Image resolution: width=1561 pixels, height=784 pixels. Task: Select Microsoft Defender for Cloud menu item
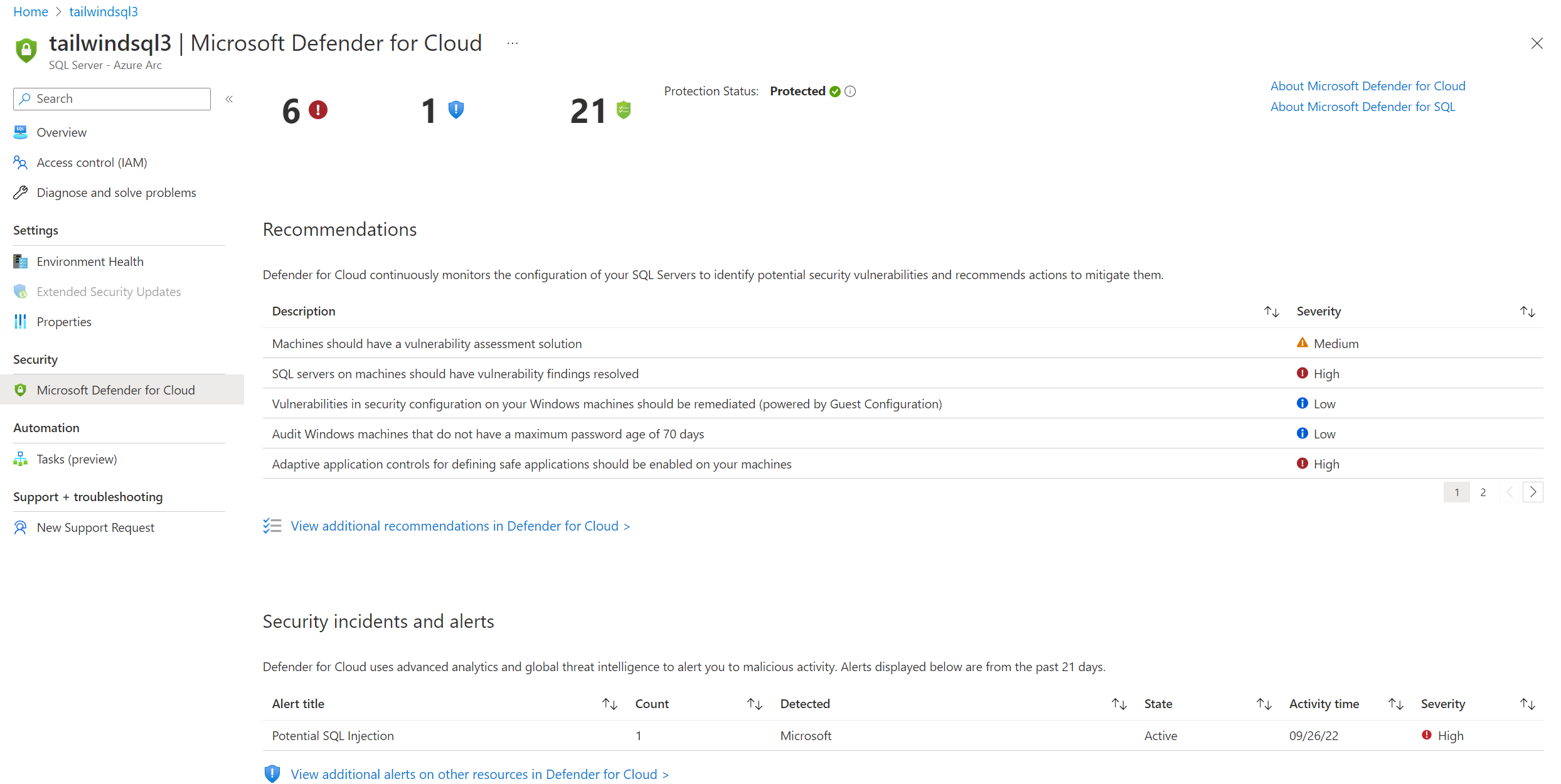[x=115, y=389]
